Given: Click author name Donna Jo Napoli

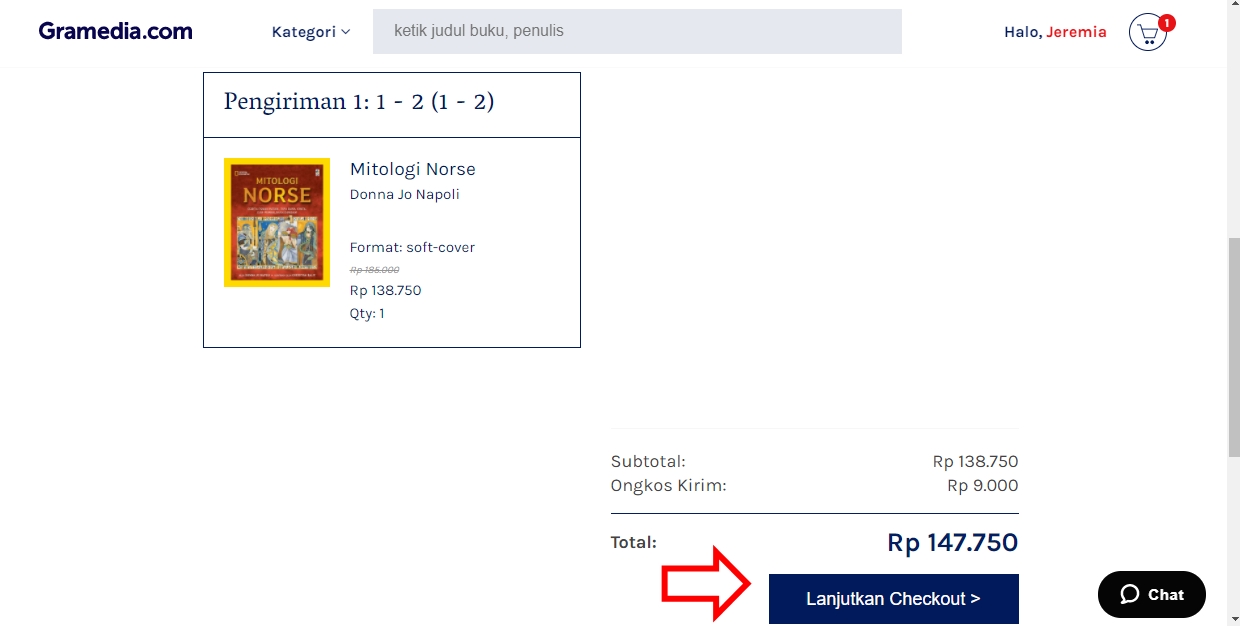Looking at the screenshot, I should pos(405,194).
